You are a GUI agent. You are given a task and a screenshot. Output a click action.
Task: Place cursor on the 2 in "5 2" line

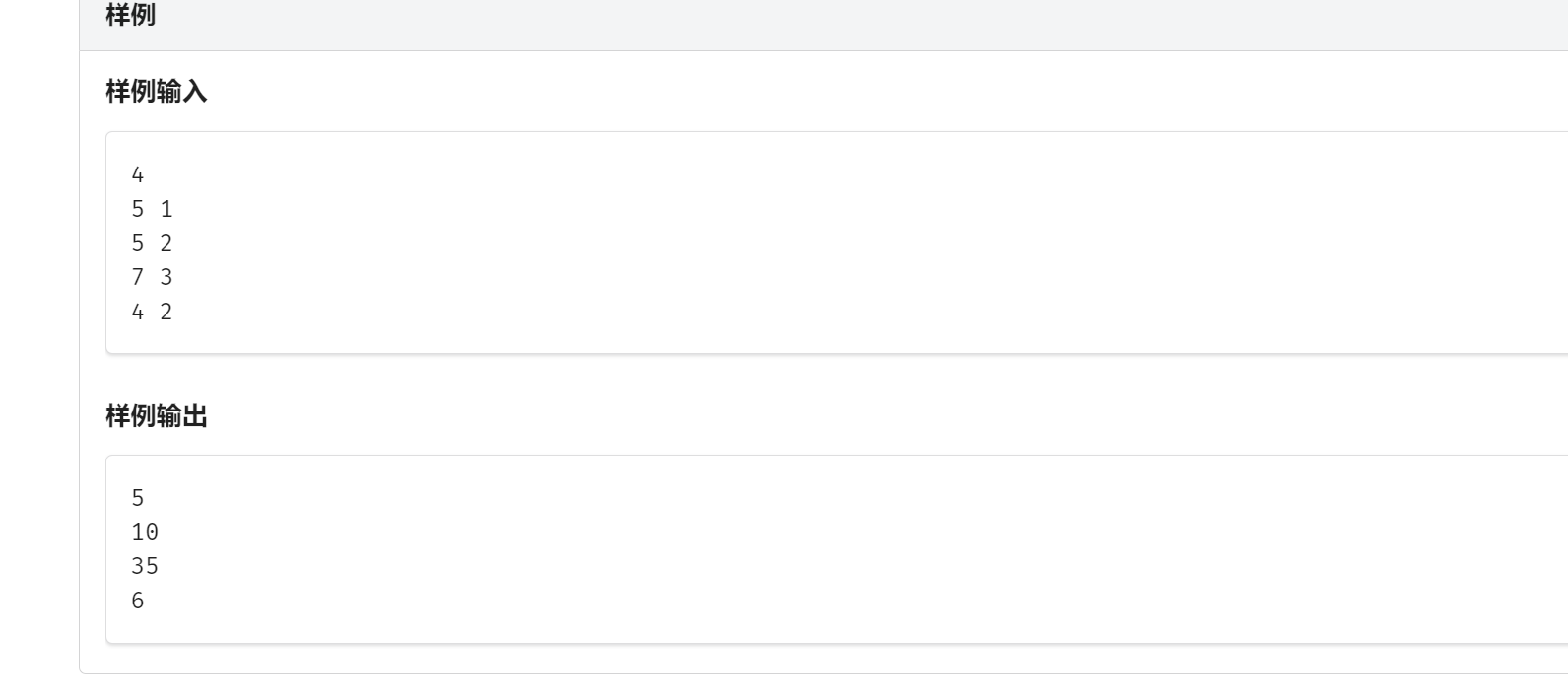point(166,243)
